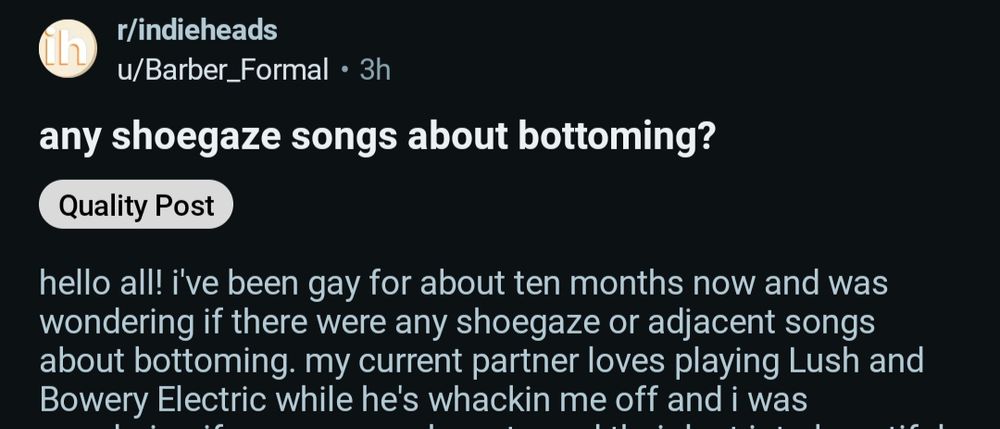Click the 3h post timestamp
The height and width of the screenshot is (429, 1000).
click(375, 70)
